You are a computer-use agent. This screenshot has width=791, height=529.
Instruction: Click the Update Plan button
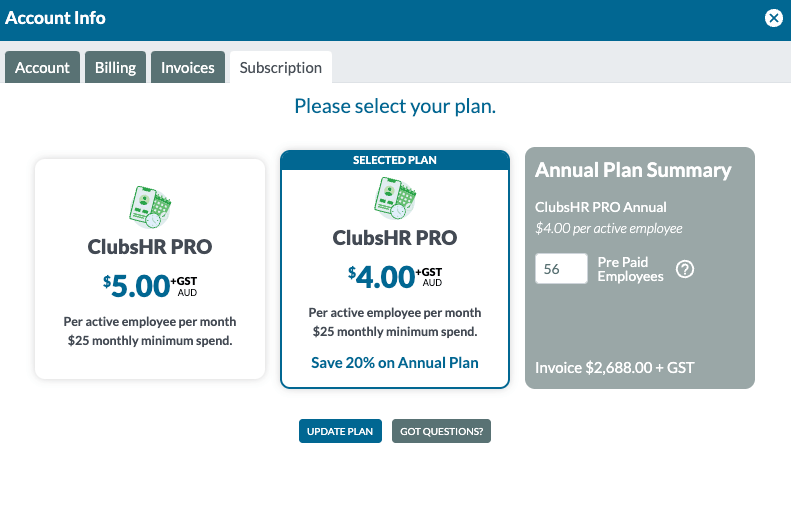click(340, 431)
